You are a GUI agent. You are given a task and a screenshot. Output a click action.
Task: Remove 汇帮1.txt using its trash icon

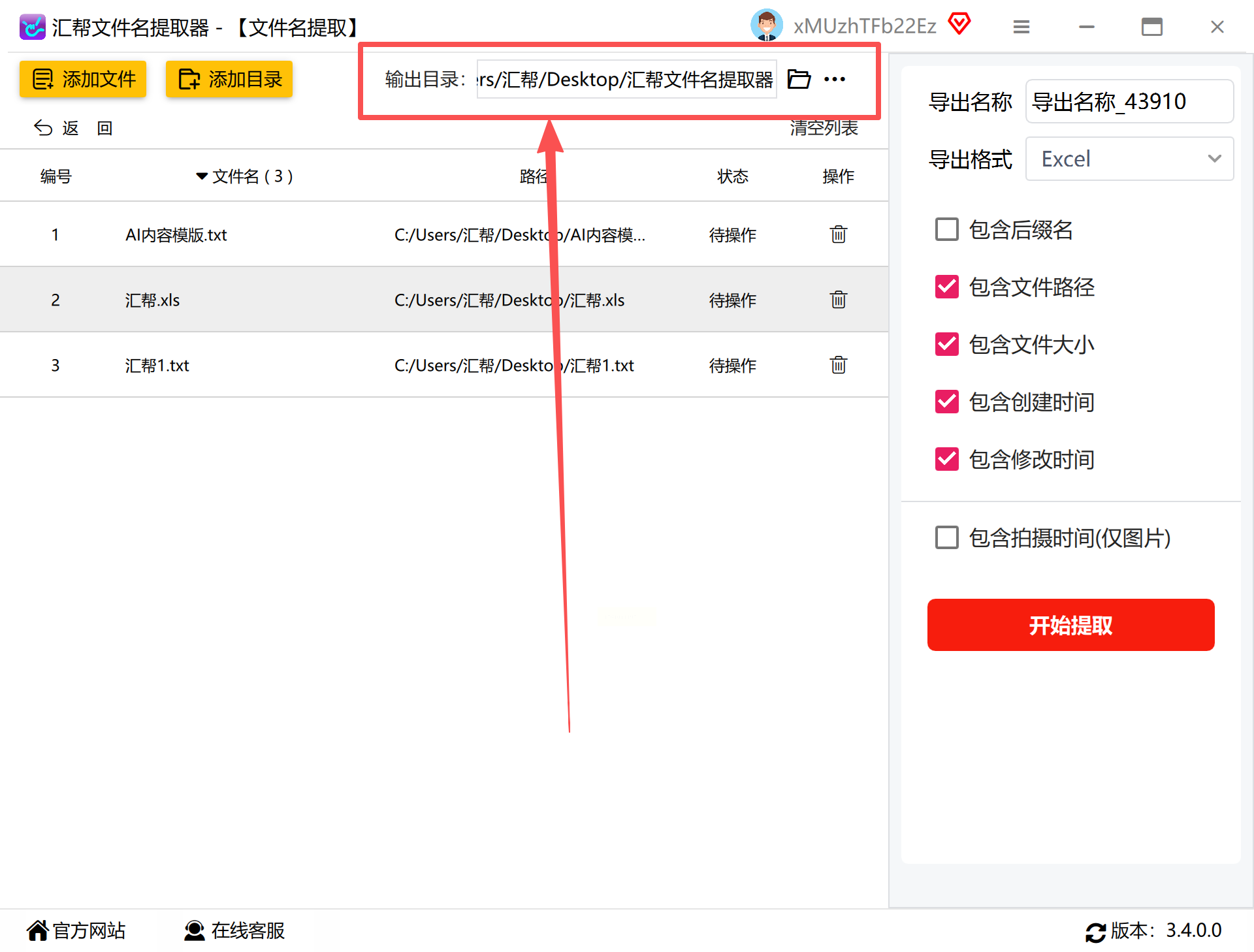838,365
